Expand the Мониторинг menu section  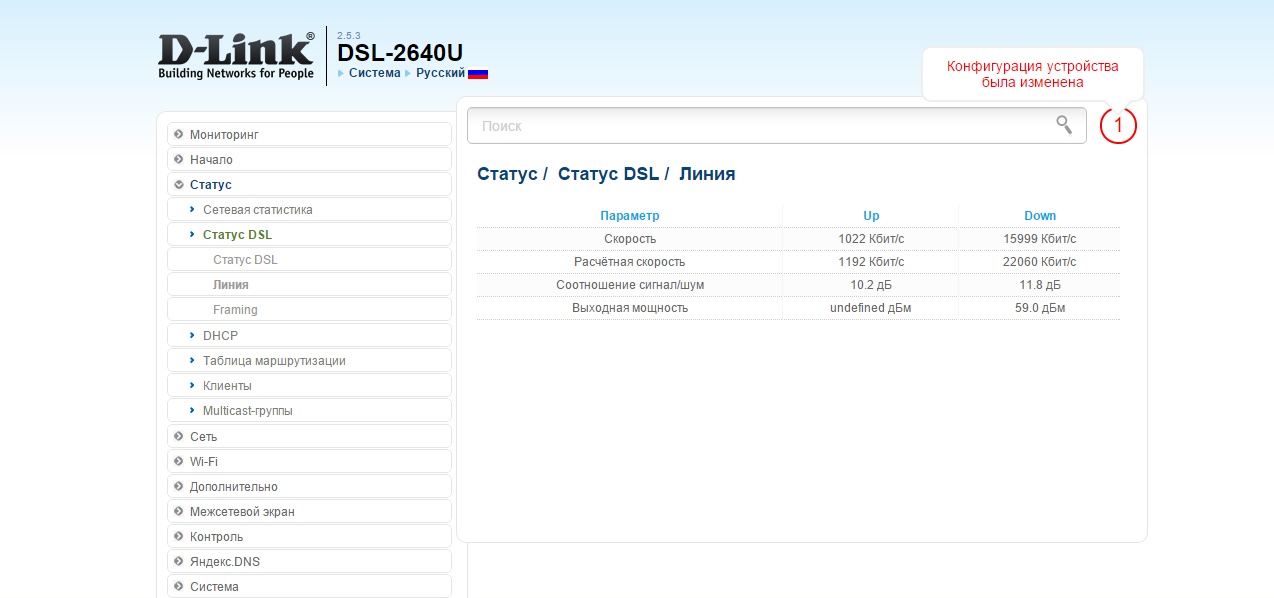point(224,134)
